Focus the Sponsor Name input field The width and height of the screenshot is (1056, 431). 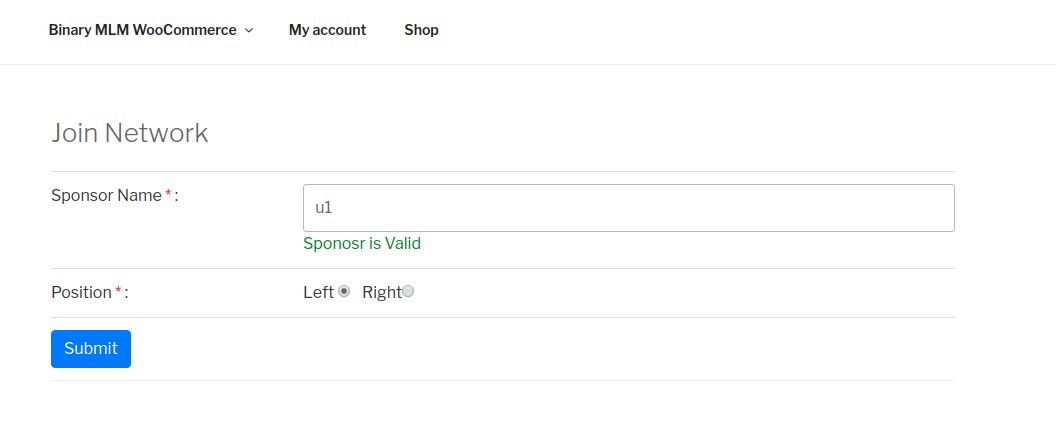pos(628,208)
